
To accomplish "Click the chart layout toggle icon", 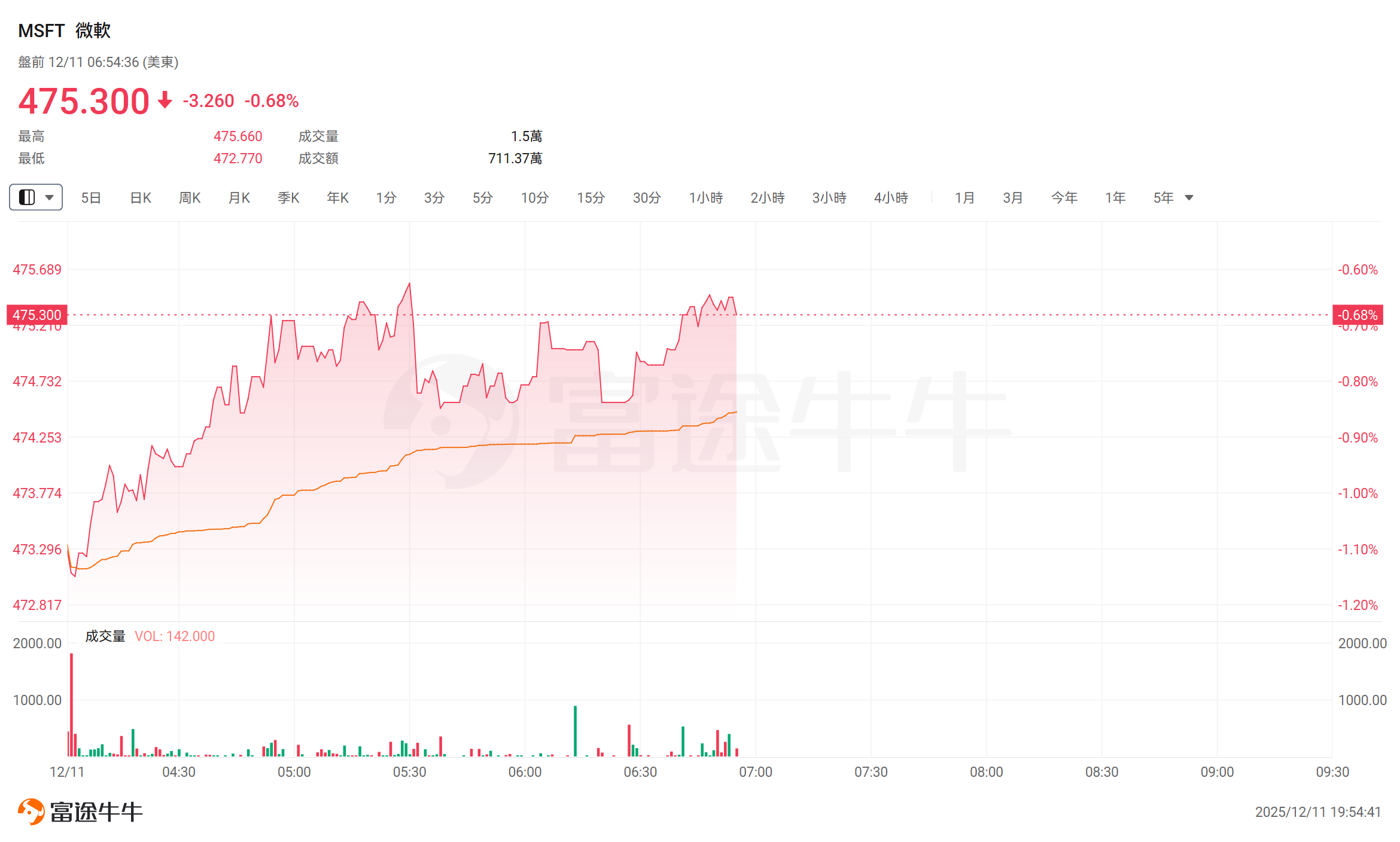I will (27, 197).
